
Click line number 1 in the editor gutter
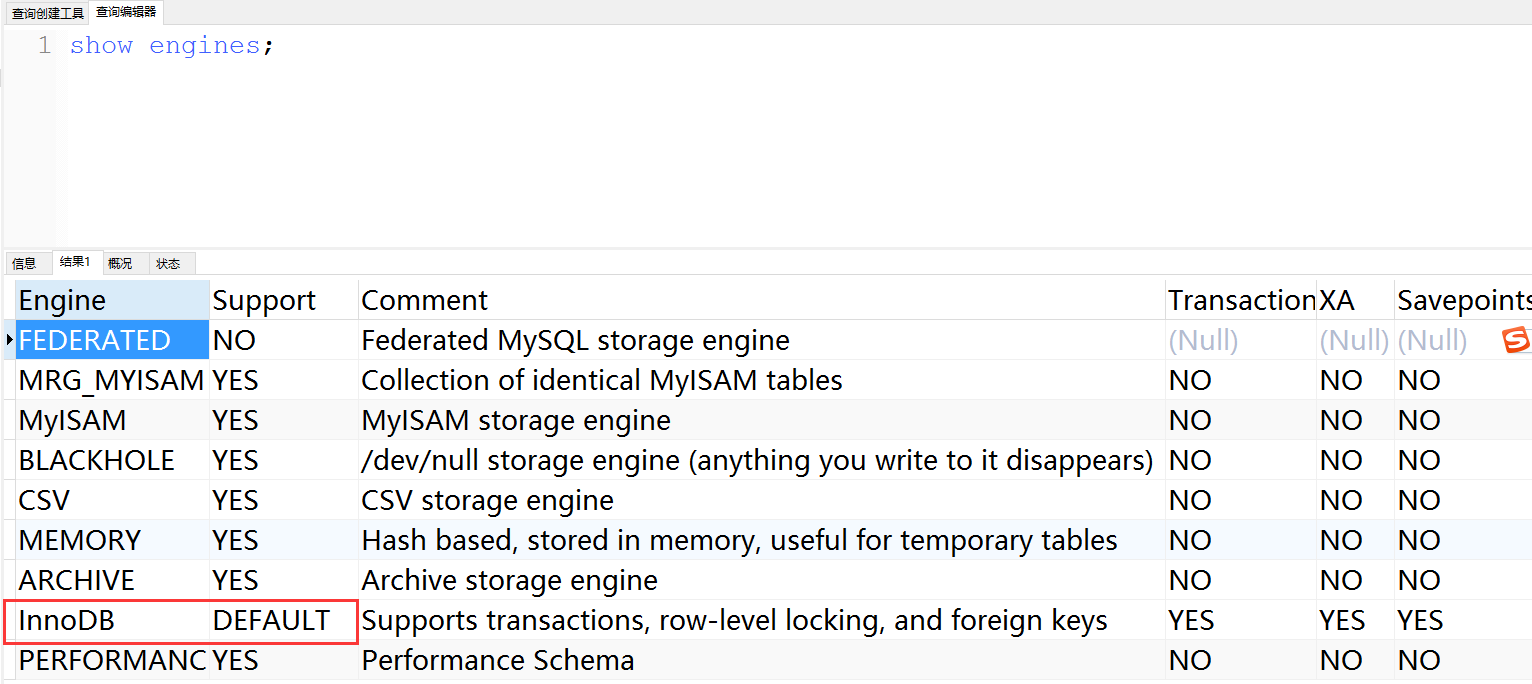[x=44, y=46]
